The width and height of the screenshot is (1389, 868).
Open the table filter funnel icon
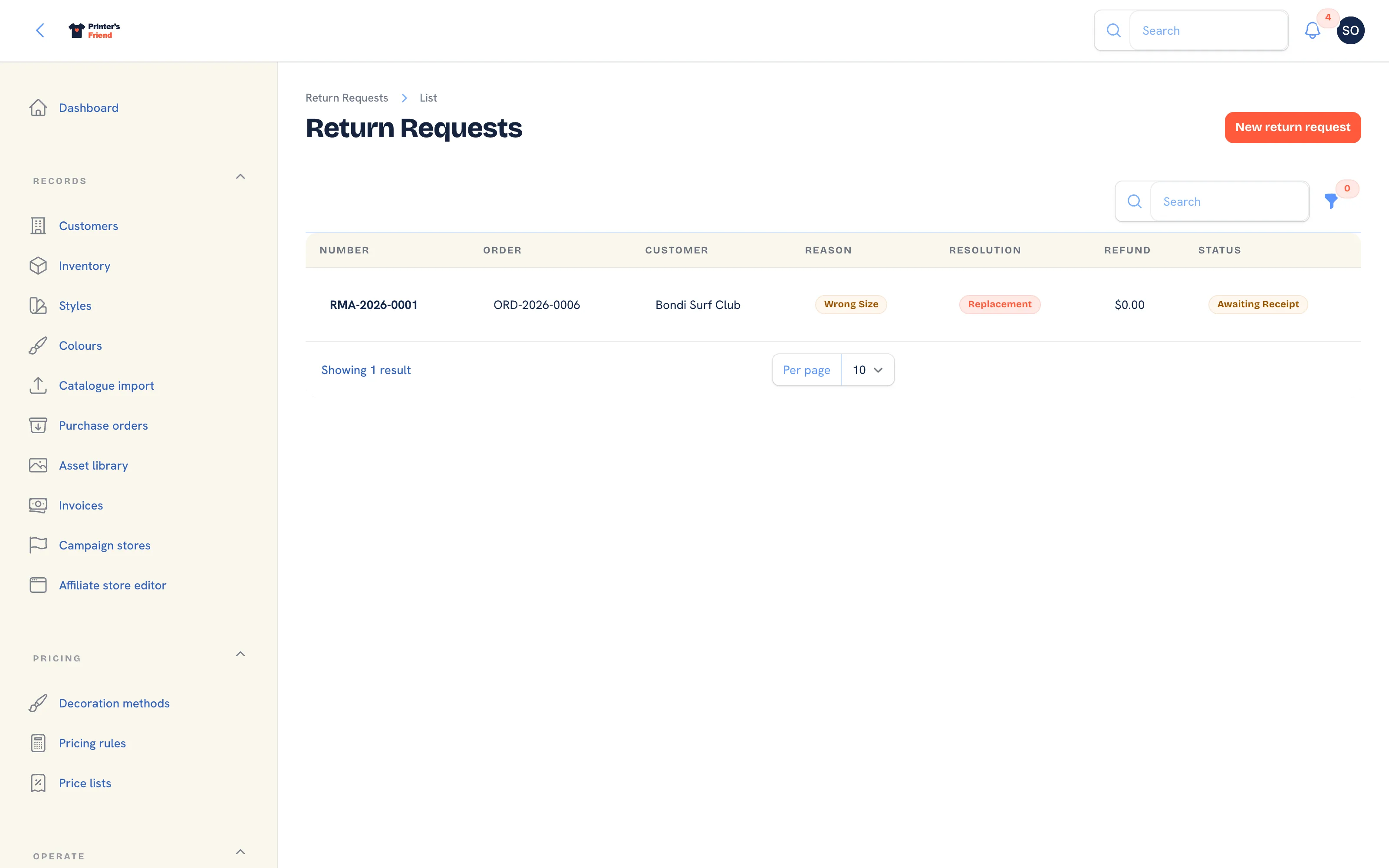pyautogui.click(x=1331, y=201)
